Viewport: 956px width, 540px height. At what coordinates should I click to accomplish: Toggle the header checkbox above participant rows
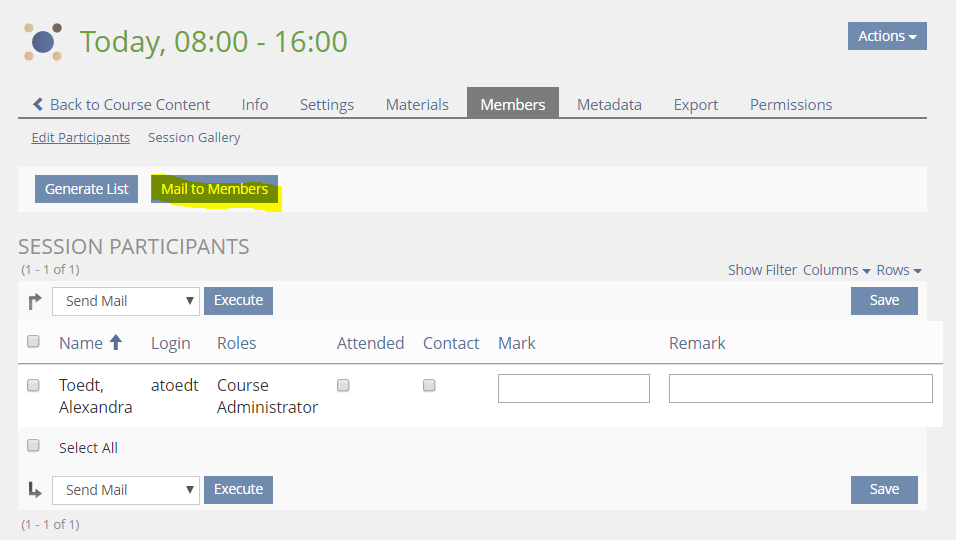[x=33, y=342]
